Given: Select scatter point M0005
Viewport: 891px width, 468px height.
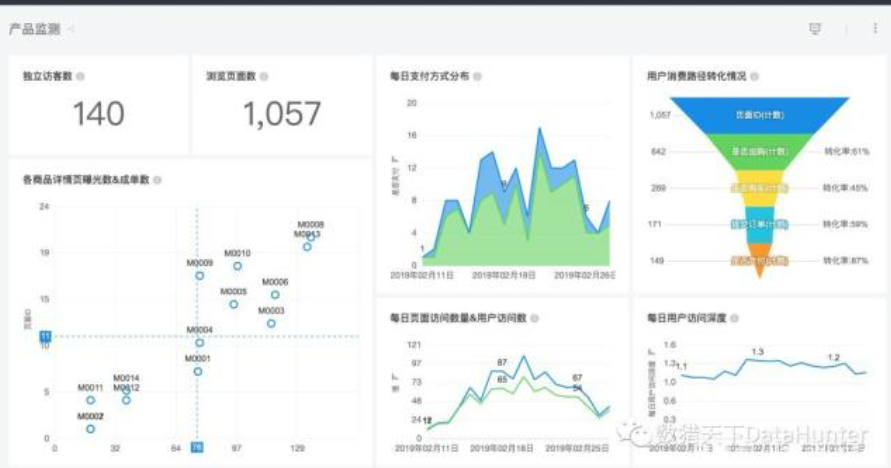Looking at the screenshot, I should click(234, 304).
